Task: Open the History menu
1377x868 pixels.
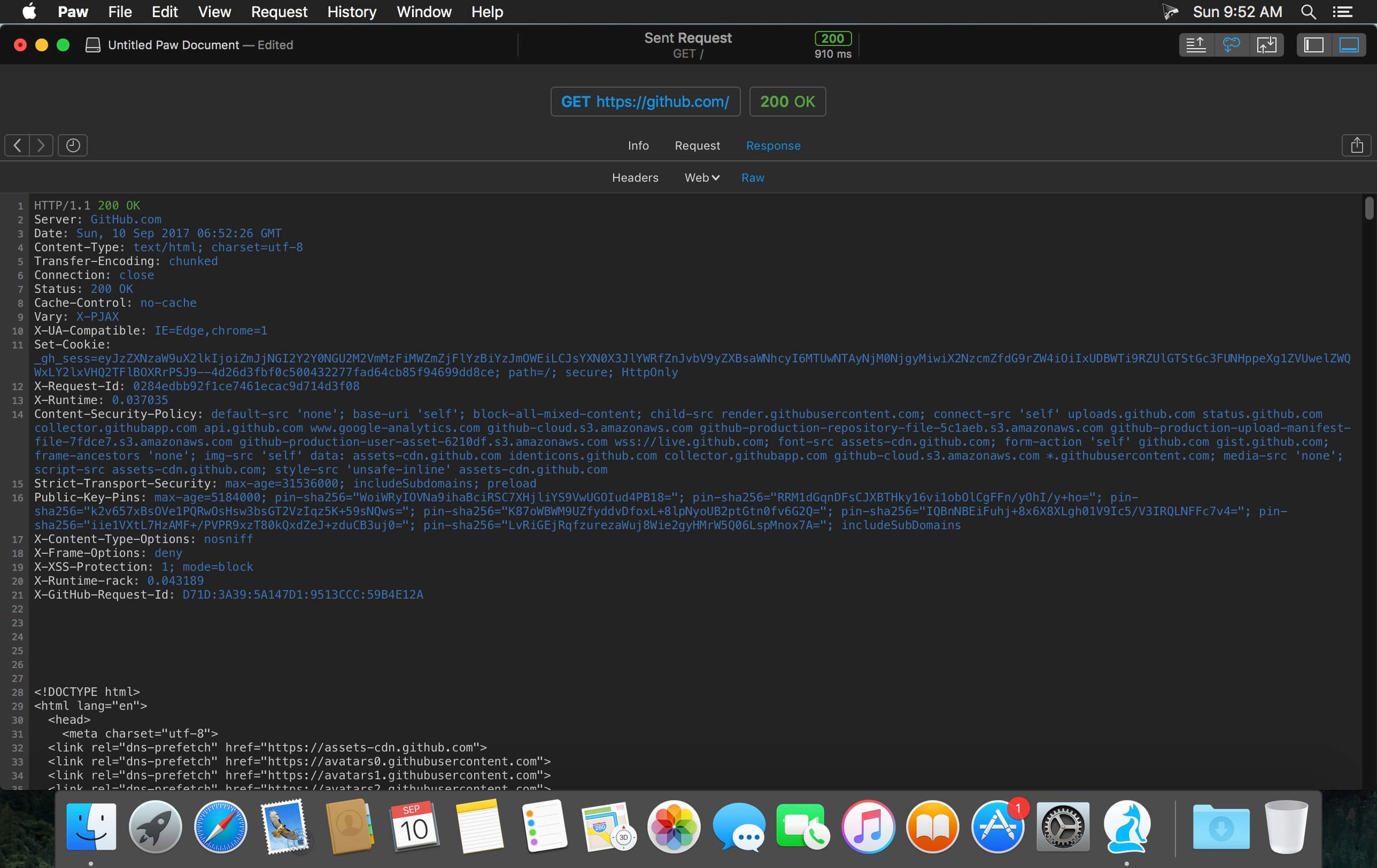Action: click(x=351, y=11)
